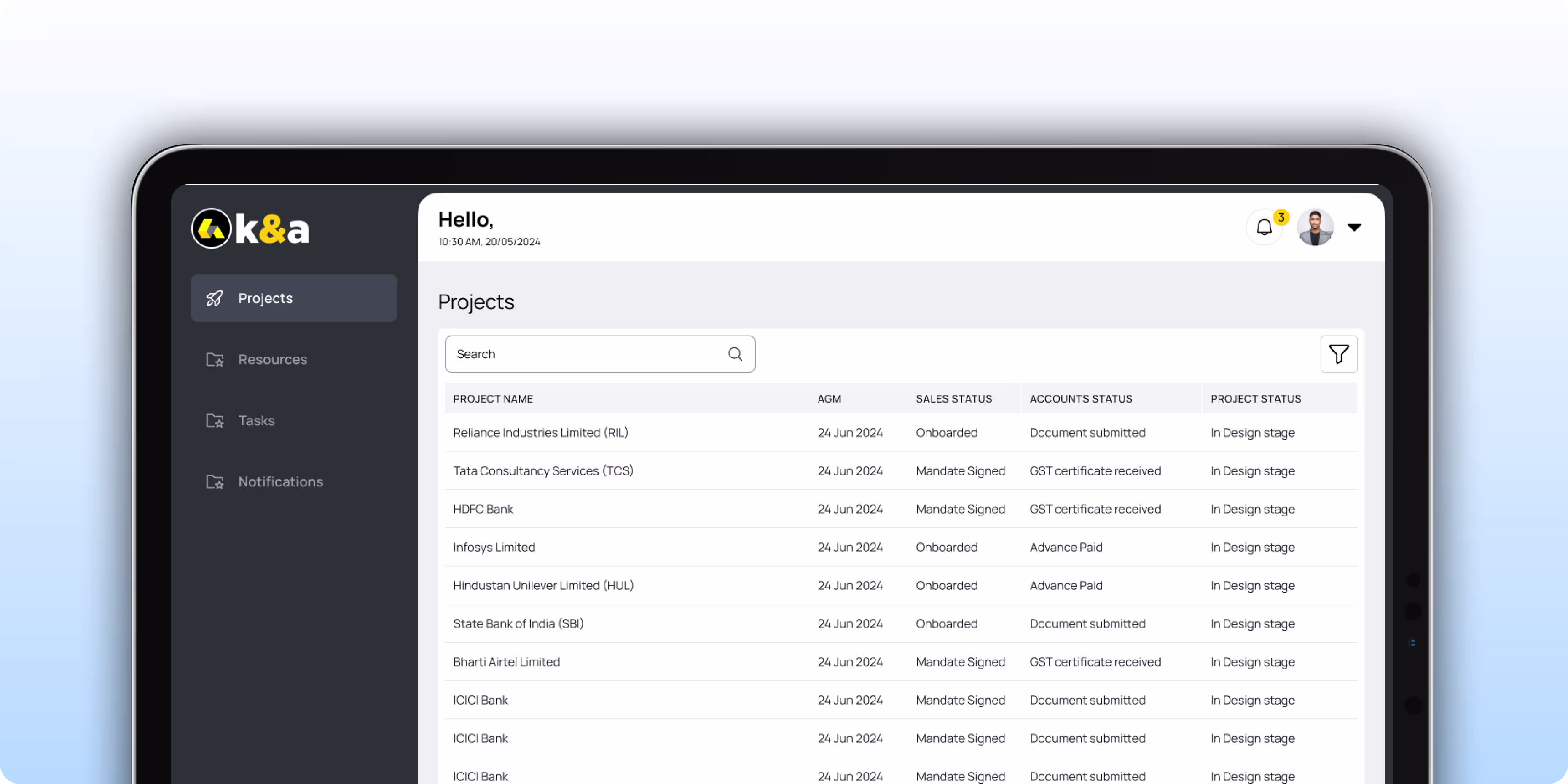Image resolution: width=1568 pixels, height=784 pixels.
Task: Open State Bank of India (SBI) project
Action: click(x=517, y=624)
